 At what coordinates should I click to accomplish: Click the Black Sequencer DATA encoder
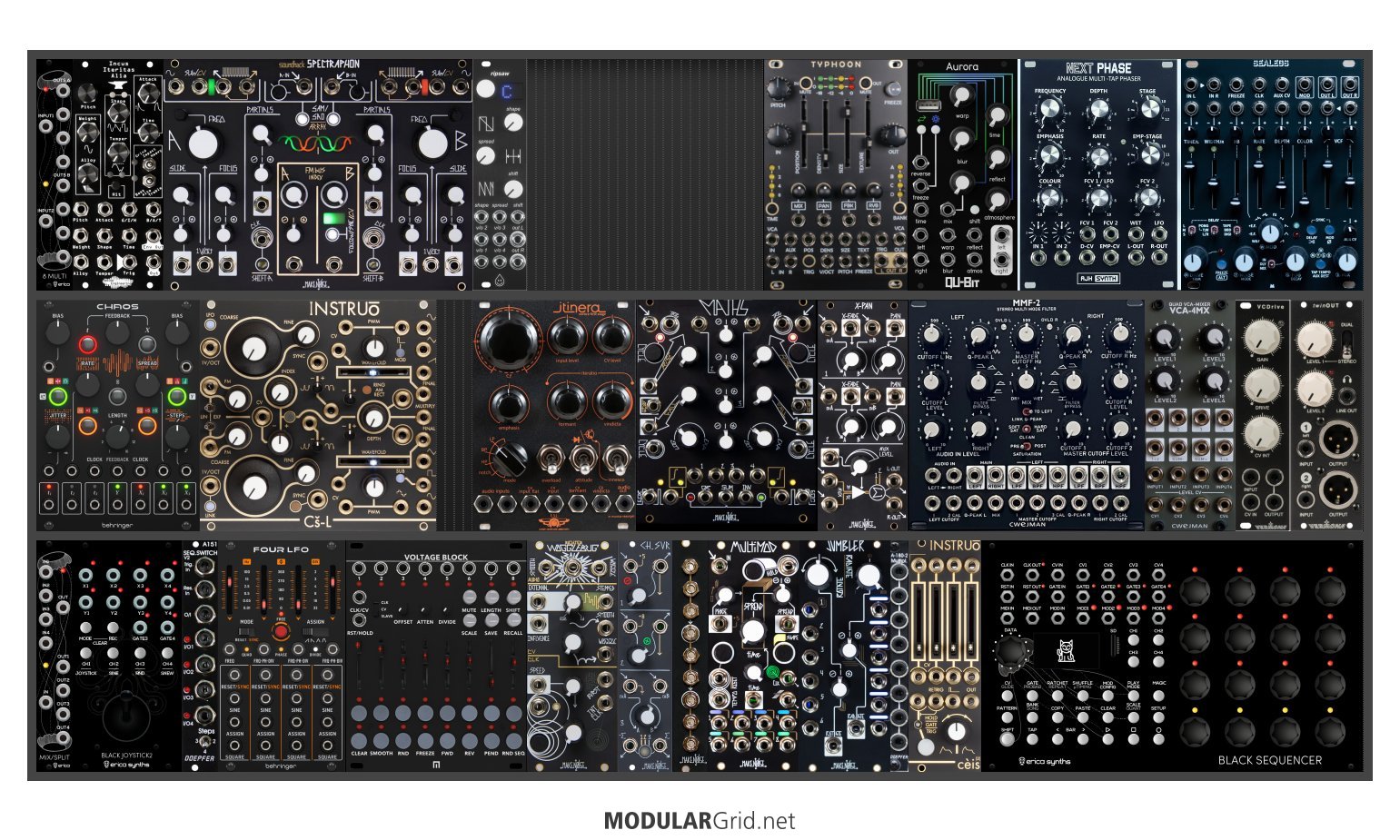(x=1011, y=652)
